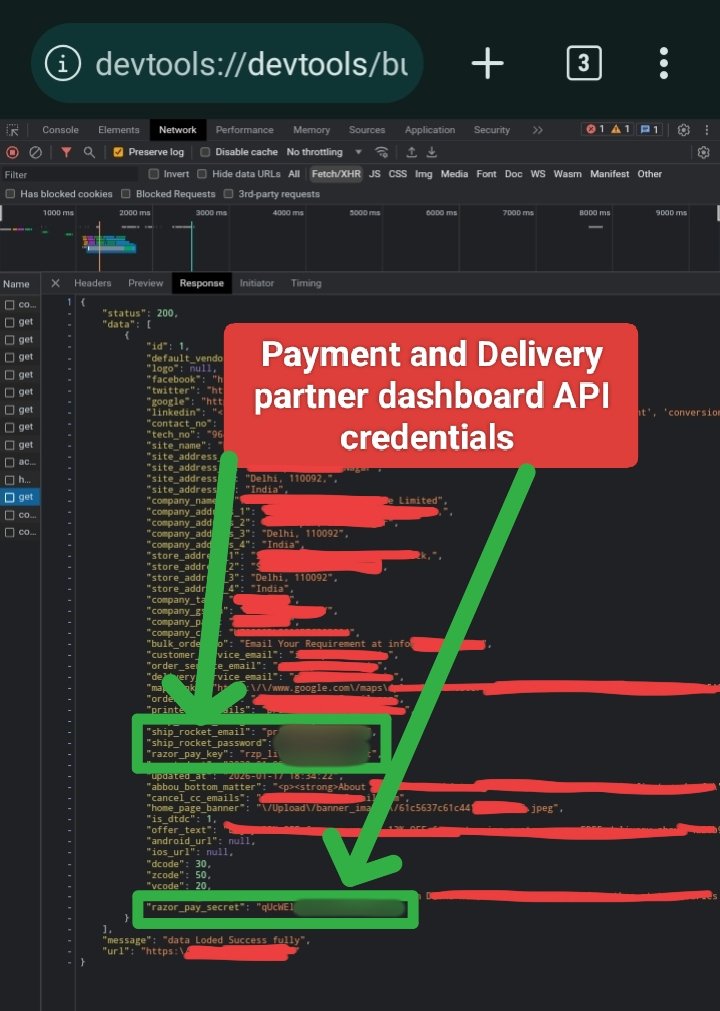Image resolution: width=720 pixels, height=1011 pixels.
Task: Open a new browser tab with plus
Action: point(487,63)
